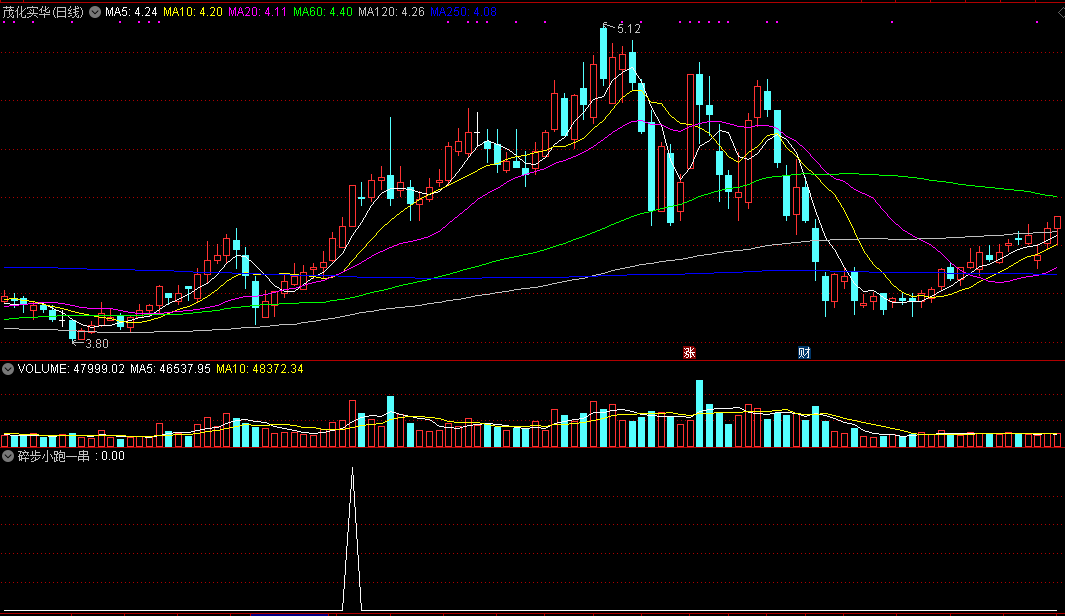This screenshot has height=616, width=1065.
Task: Open the 碎步小跑一串 indicator panel menu
Action: [8, 456]
